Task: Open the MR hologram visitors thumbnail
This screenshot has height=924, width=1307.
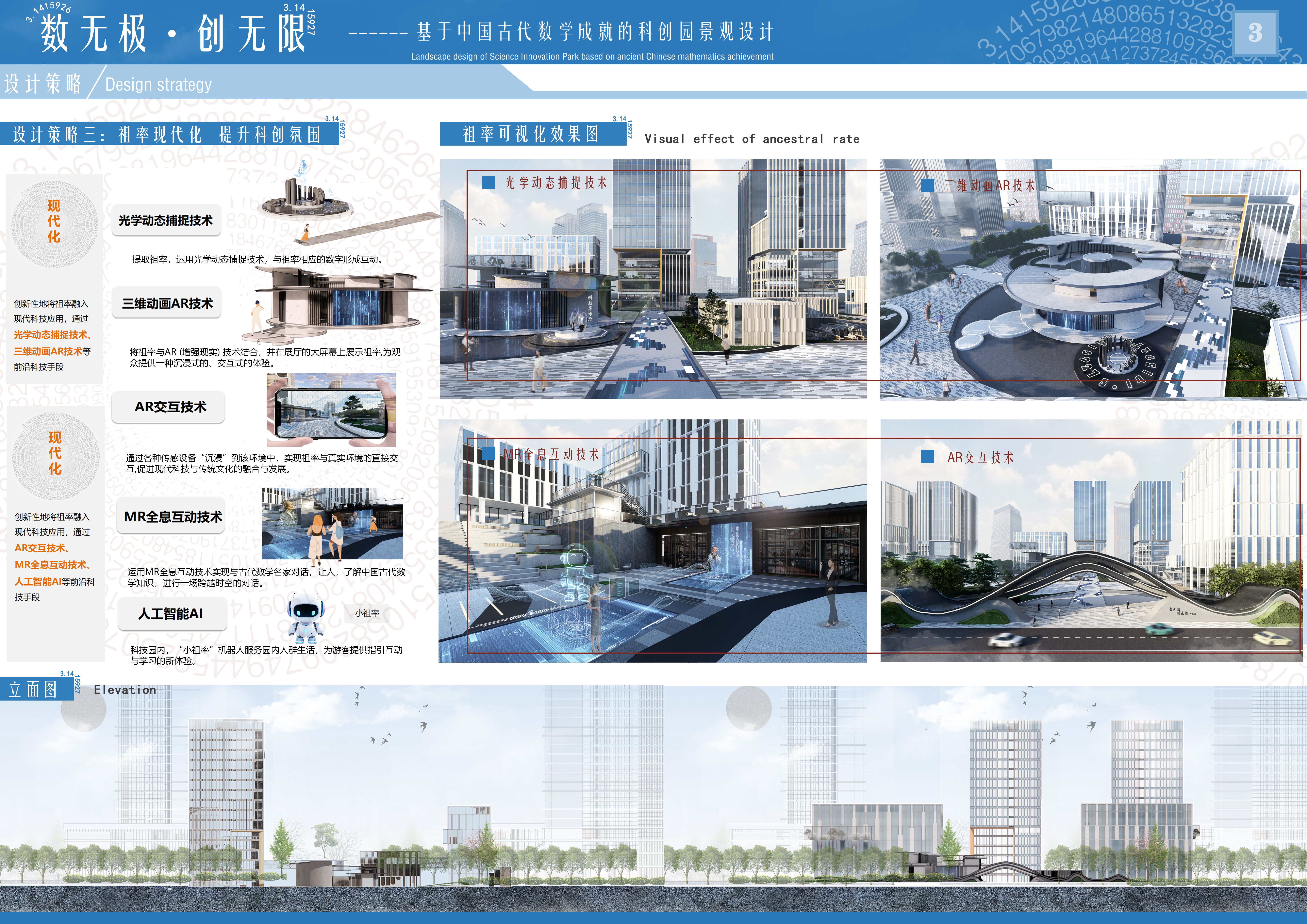Action: click(332, 524)
